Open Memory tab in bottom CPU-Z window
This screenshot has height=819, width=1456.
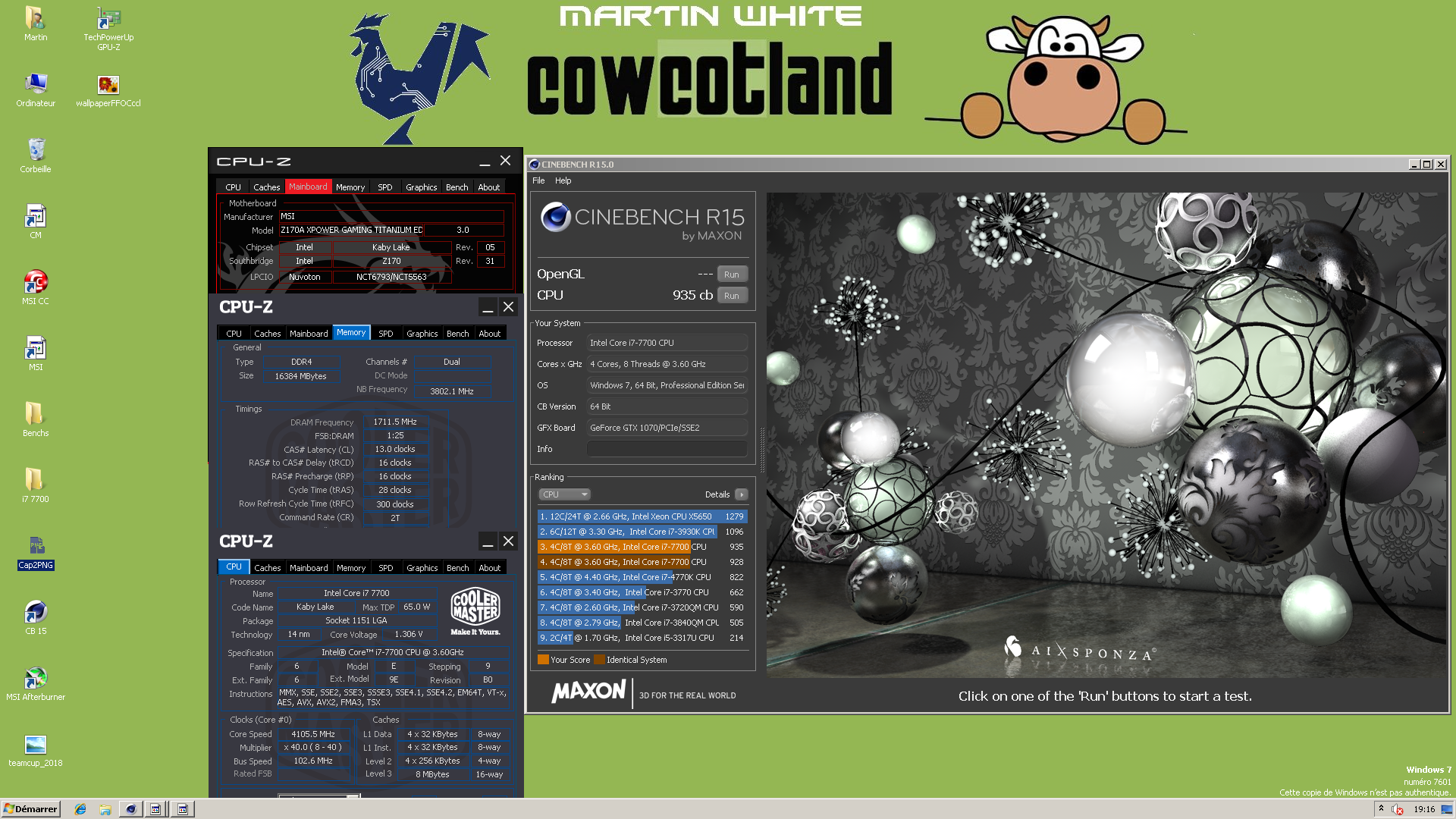click(351, 568)
